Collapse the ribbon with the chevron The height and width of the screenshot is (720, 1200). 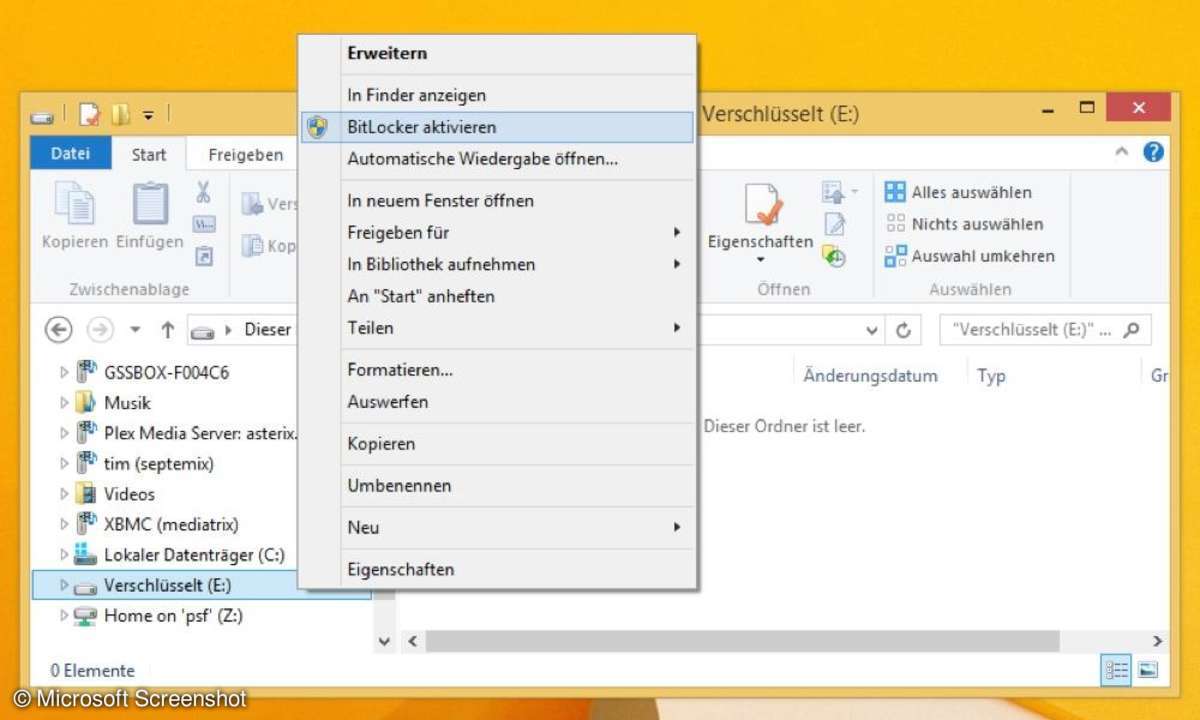click(1122, 153)
